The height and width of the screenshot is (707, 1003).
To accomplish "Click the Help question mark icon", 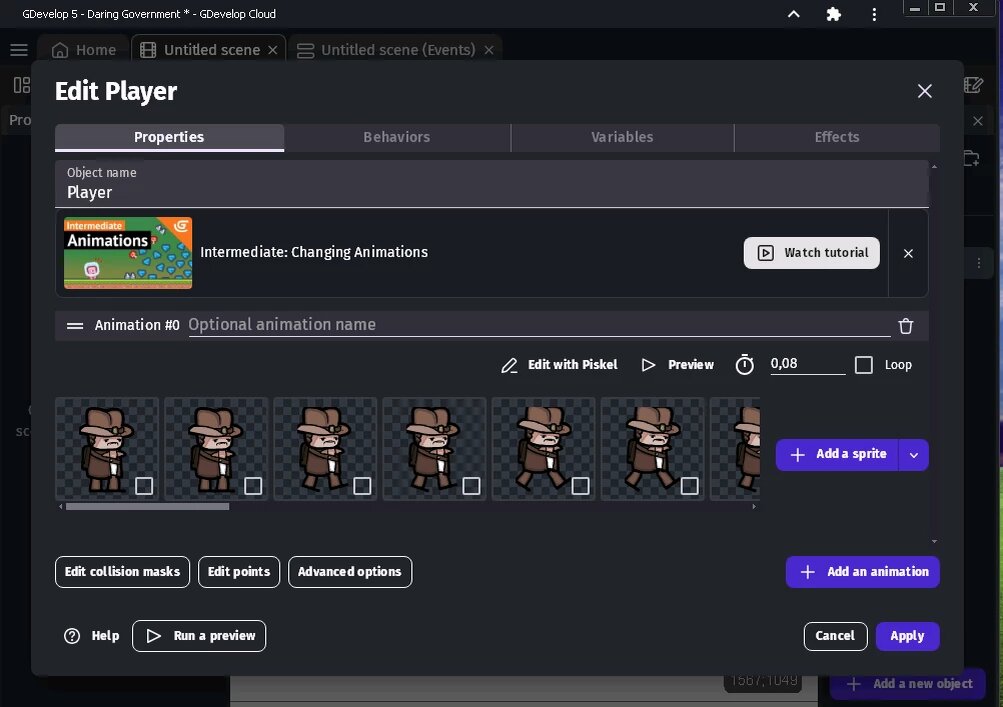I will click(72, 635).
